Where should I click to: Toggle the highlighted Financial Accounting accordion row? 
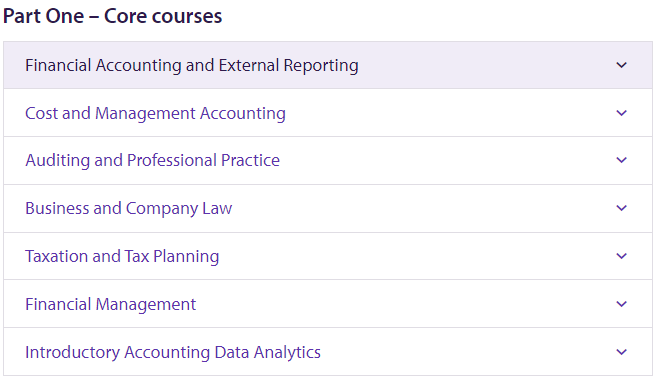[328, 65]
